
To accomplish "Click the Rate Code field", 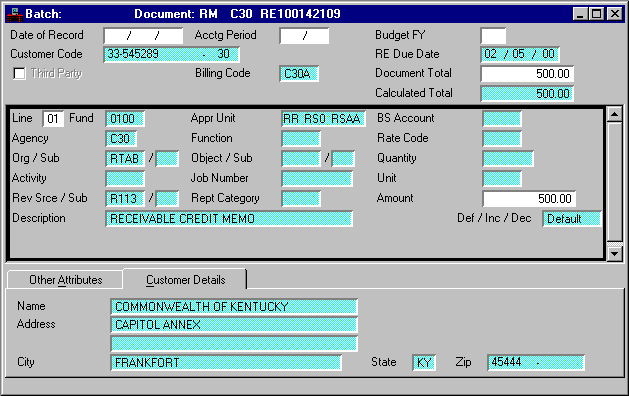I will coord(502,139).
